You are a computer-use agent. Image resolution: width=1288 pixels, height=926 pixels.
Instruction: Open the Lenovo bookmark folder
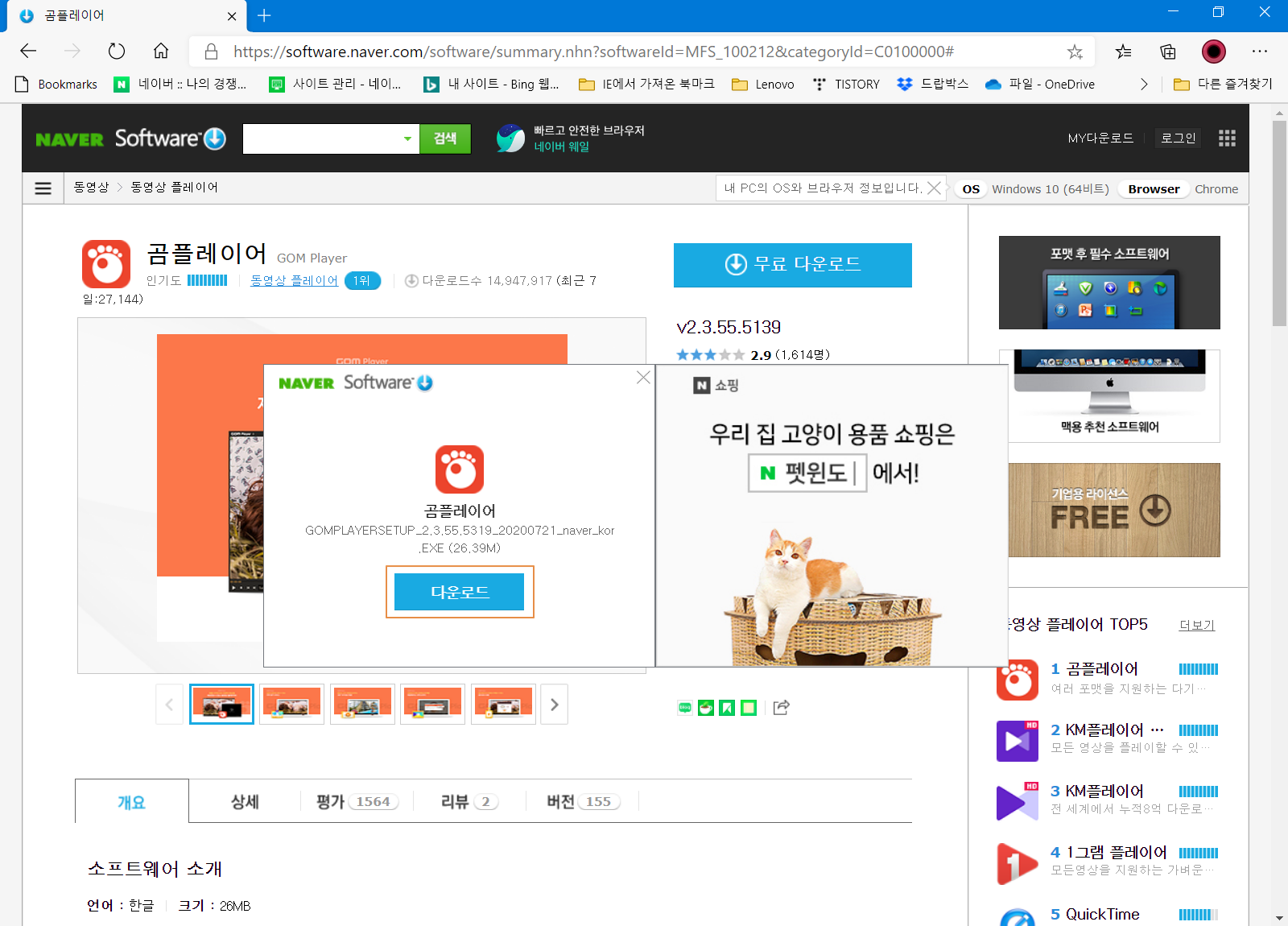tap(762, 84)
